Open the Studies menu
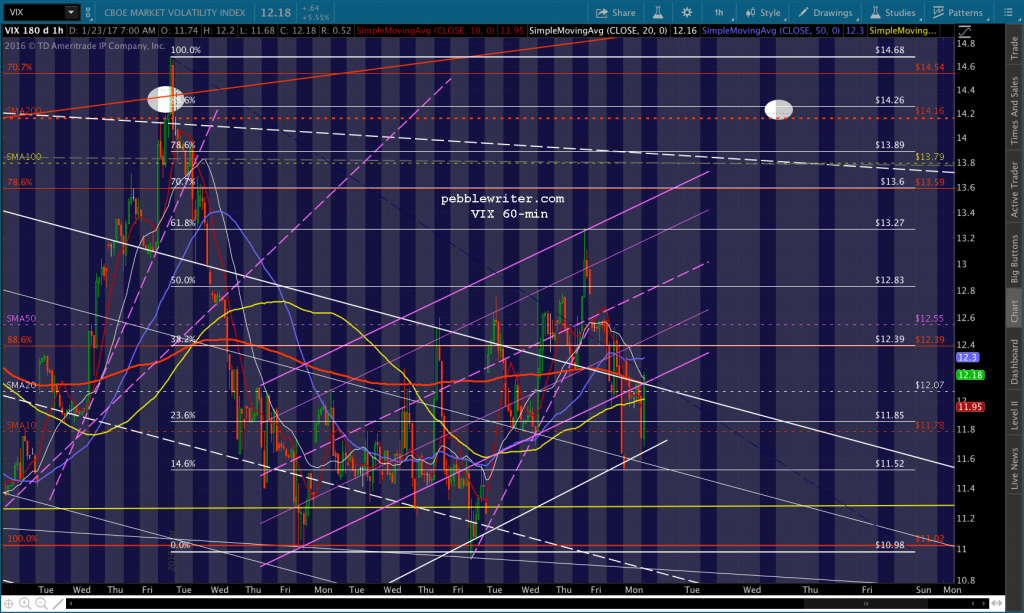The image size is (1024, 613). [893, 12]
